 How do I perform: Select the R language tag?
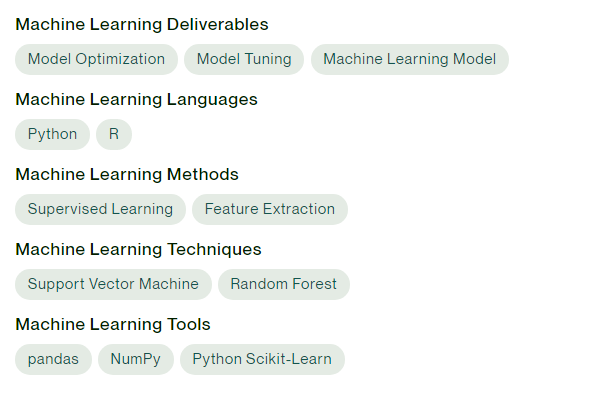click(x=114, y=134)
